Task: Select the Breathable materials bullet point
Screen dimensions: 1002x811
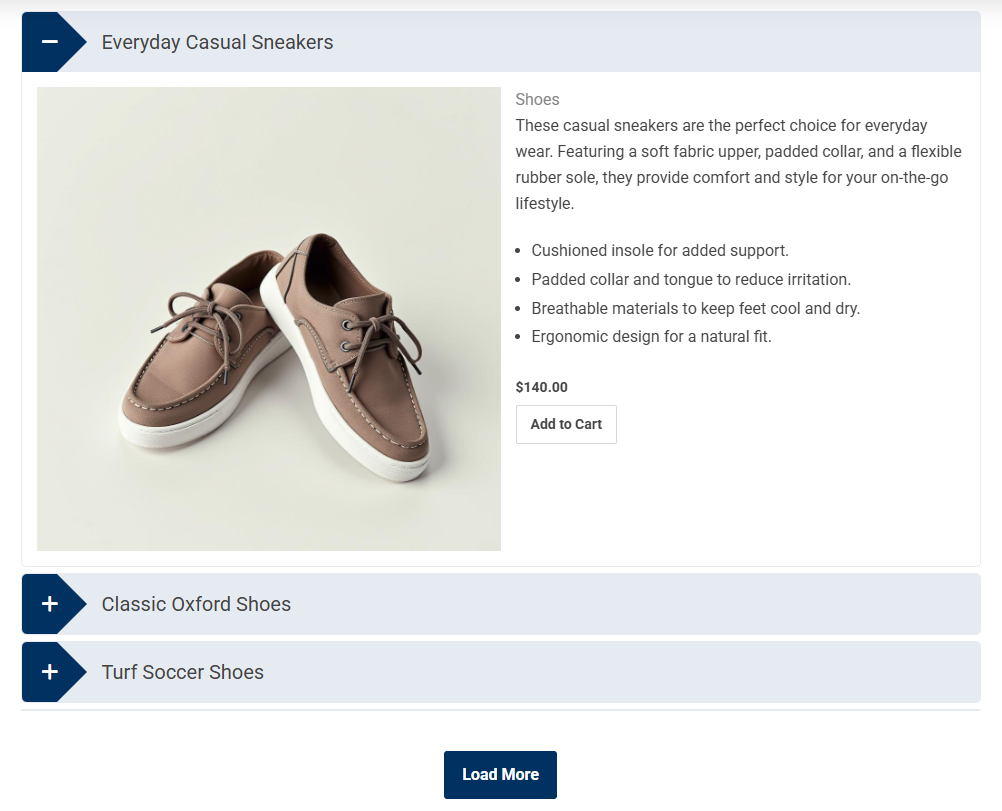Action: pos(695,308)
